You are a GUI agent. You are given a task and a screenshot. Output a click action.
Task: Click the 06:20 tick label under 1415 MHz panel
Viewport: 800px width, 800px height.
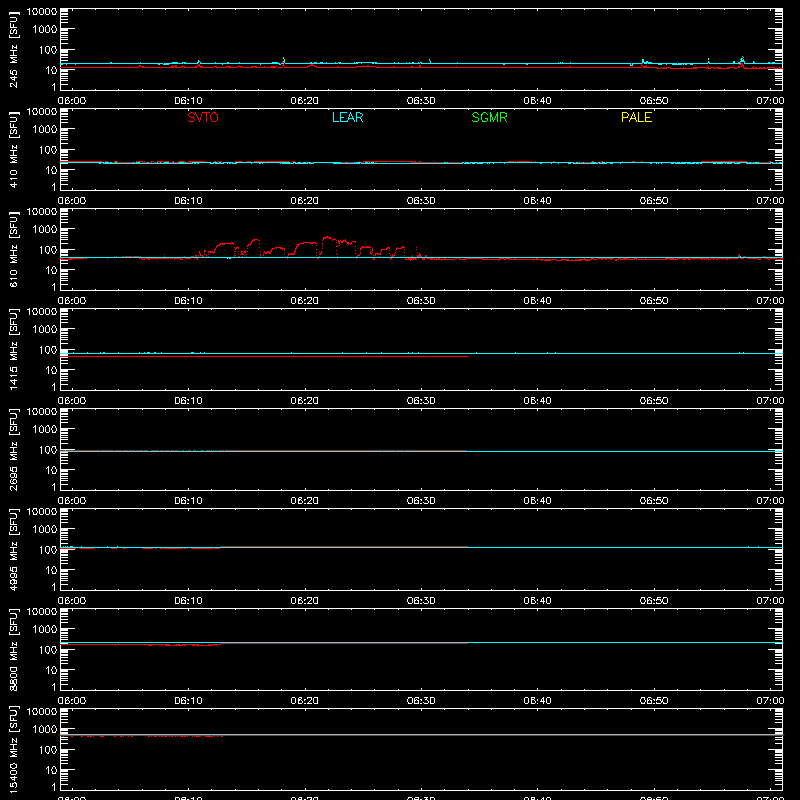tap(305, 401)
